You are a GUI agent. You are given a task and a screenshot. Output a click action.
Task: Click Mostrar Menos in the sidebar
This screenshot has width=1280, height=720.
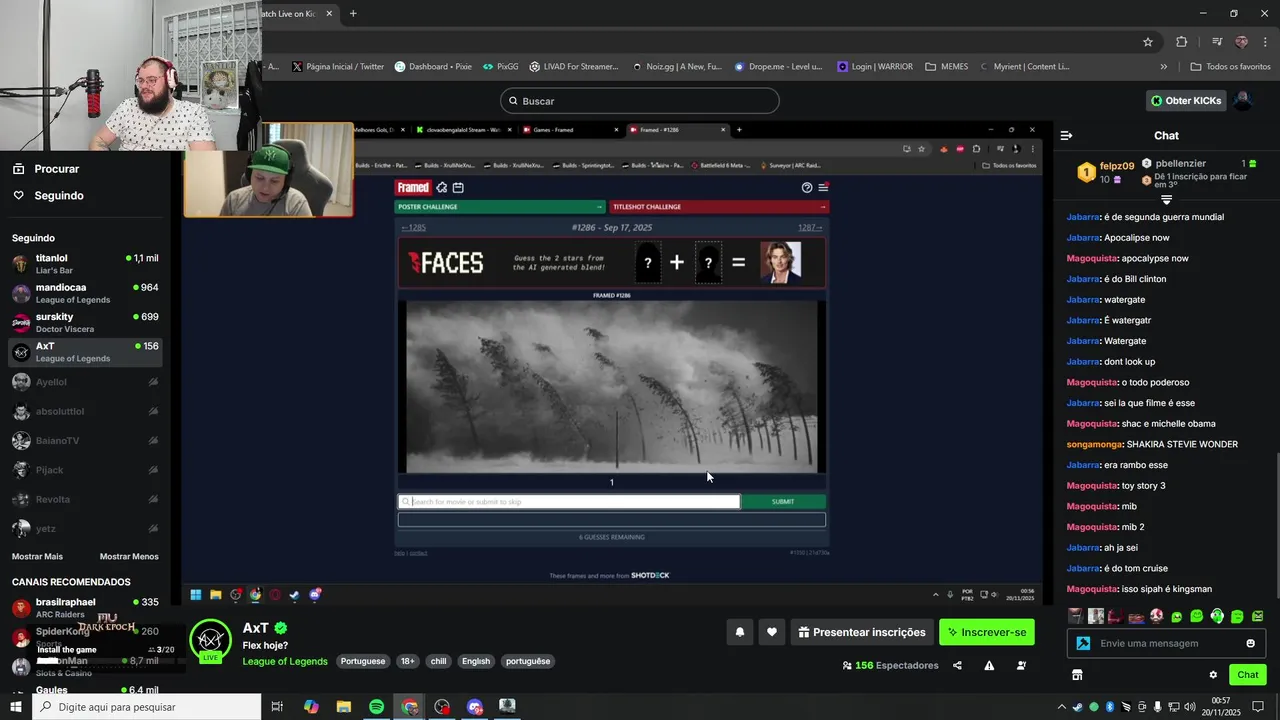(x=129, y=556)
